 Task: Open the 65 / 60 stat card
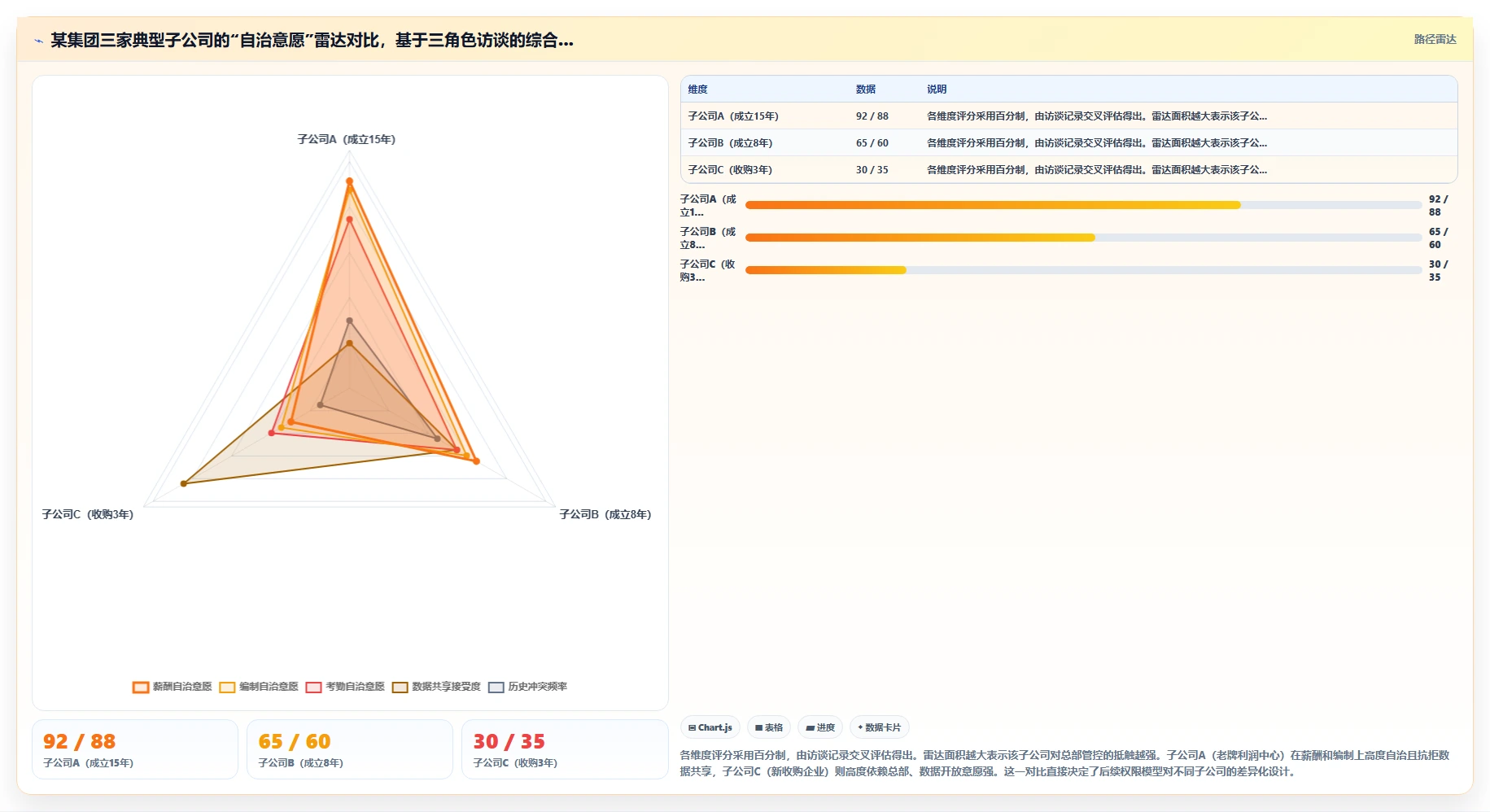350,749
